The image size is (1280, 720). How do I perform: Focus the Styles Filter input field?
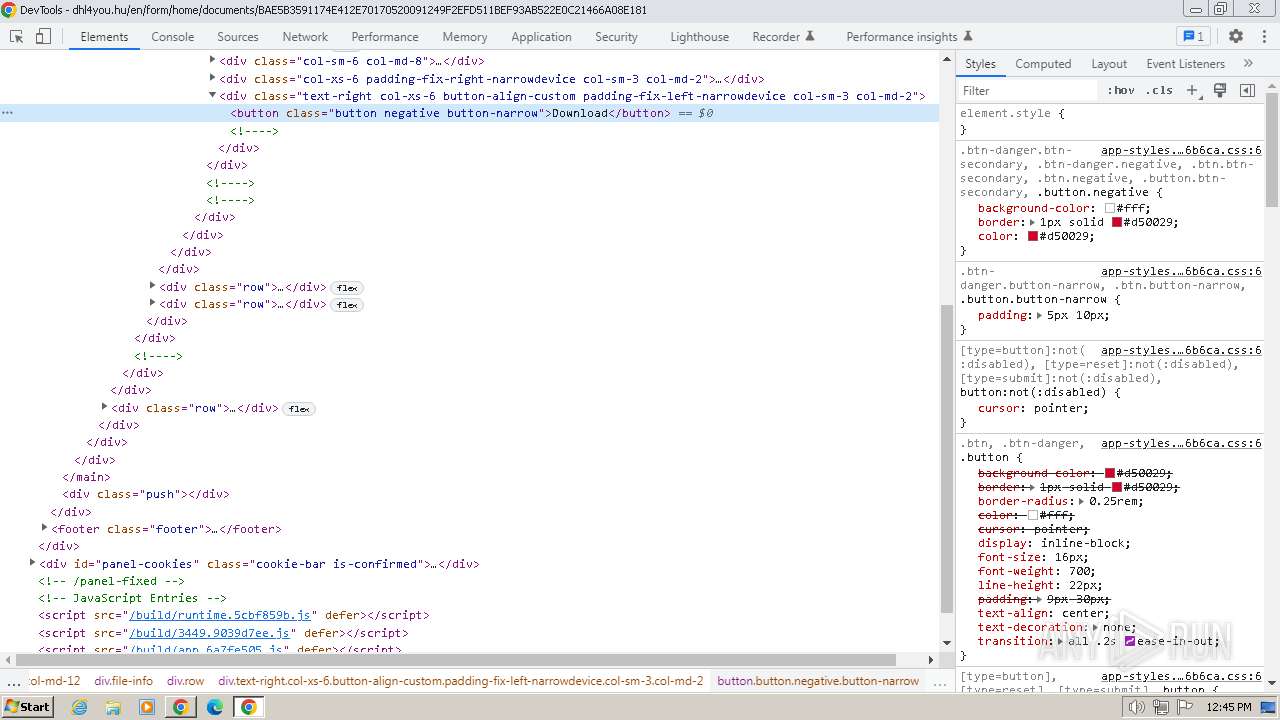click(x=1028, y=90)
